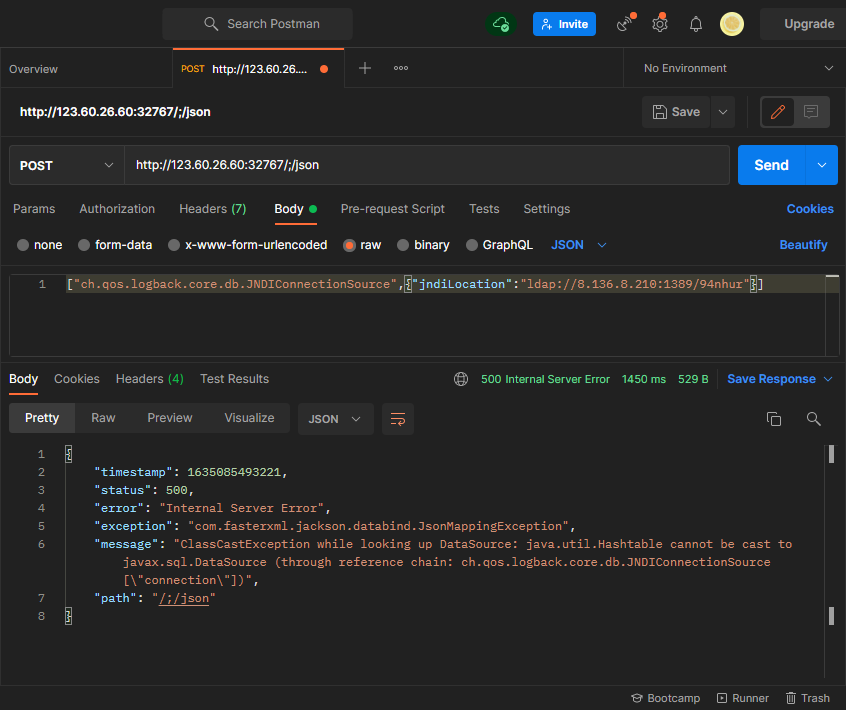The image size is (846, 710).
Task: Open the response JSON format dropdown
Action: click(335, 419)
